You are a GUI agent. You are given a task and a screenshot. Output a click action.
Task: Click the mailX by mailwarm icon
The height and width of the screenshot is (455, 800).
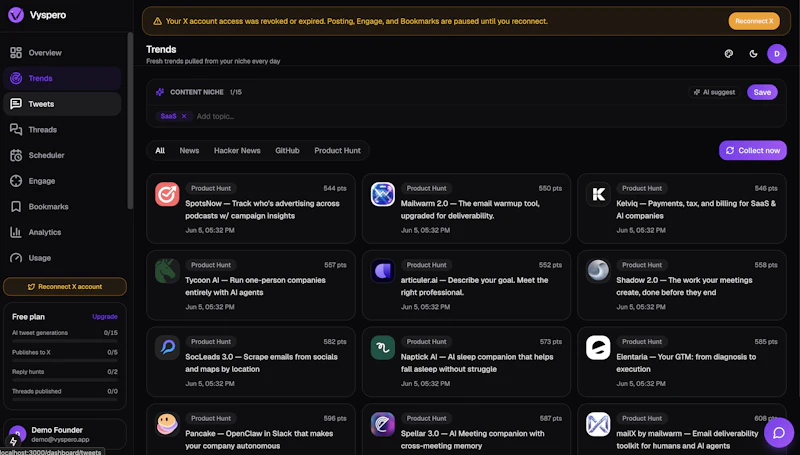[x=598, y=424]
